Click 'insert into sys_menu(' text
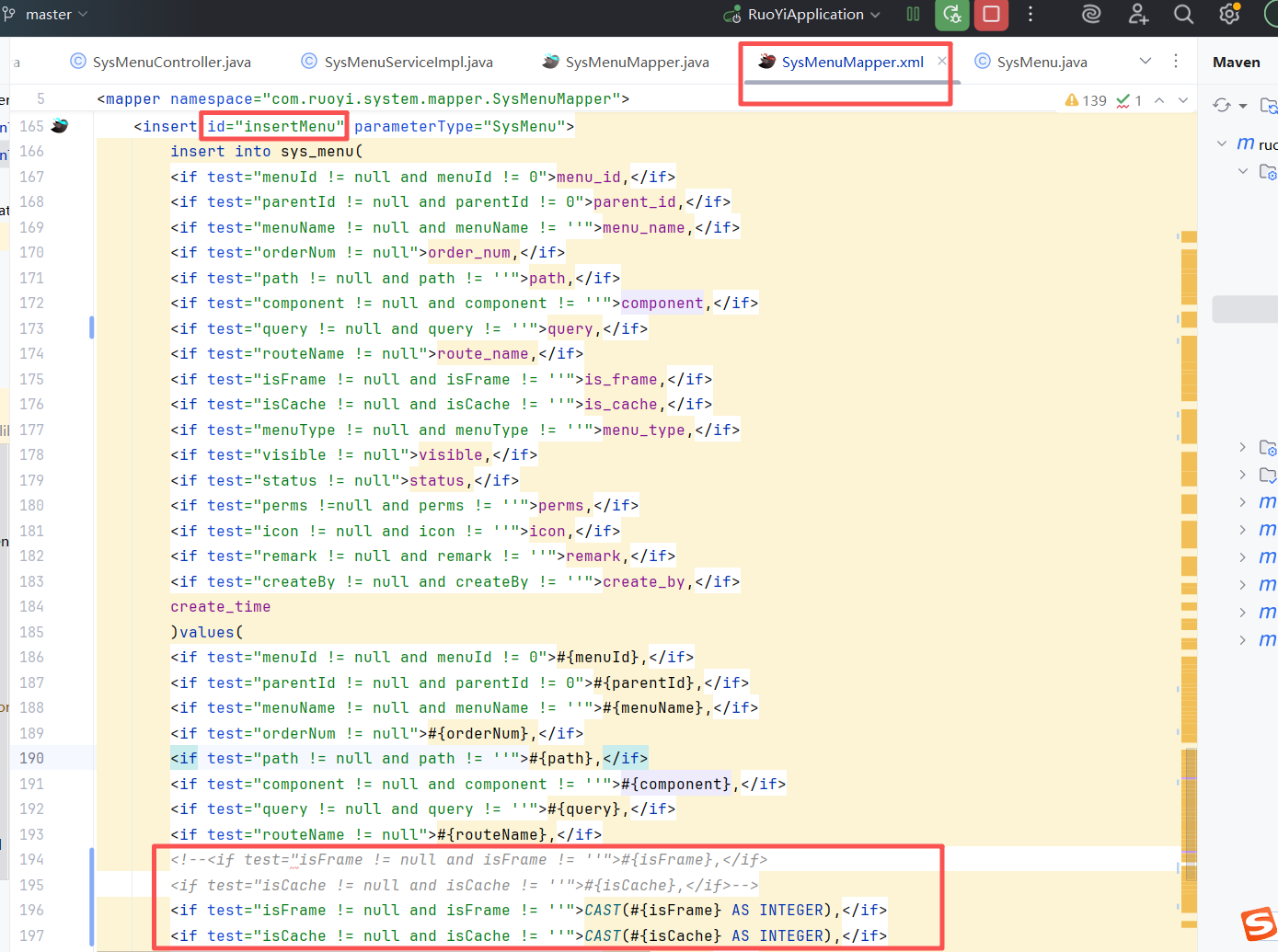 [x=267, y=151]
